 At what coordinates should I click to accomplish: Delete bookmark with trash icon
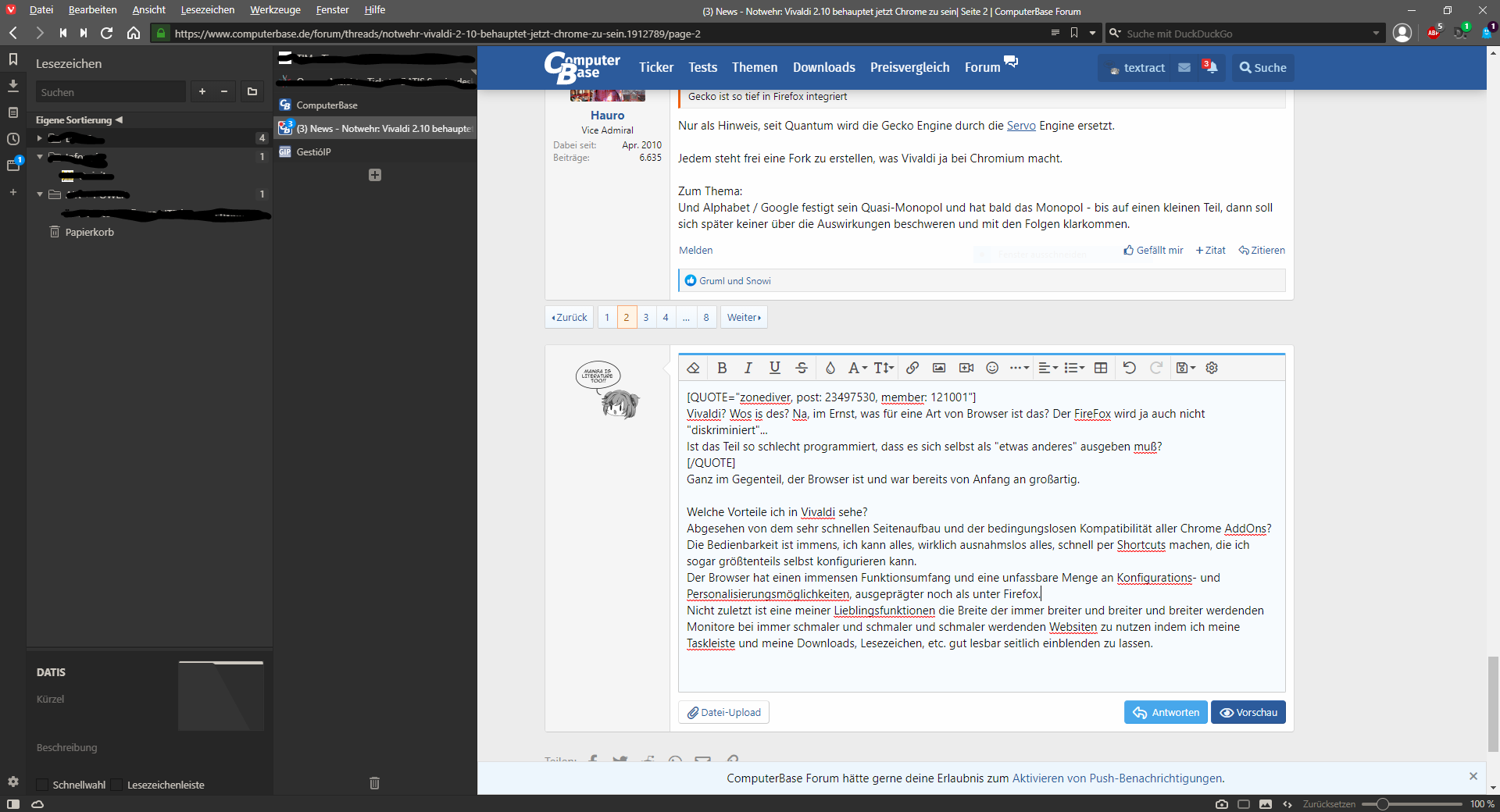(x=374, y=783)
